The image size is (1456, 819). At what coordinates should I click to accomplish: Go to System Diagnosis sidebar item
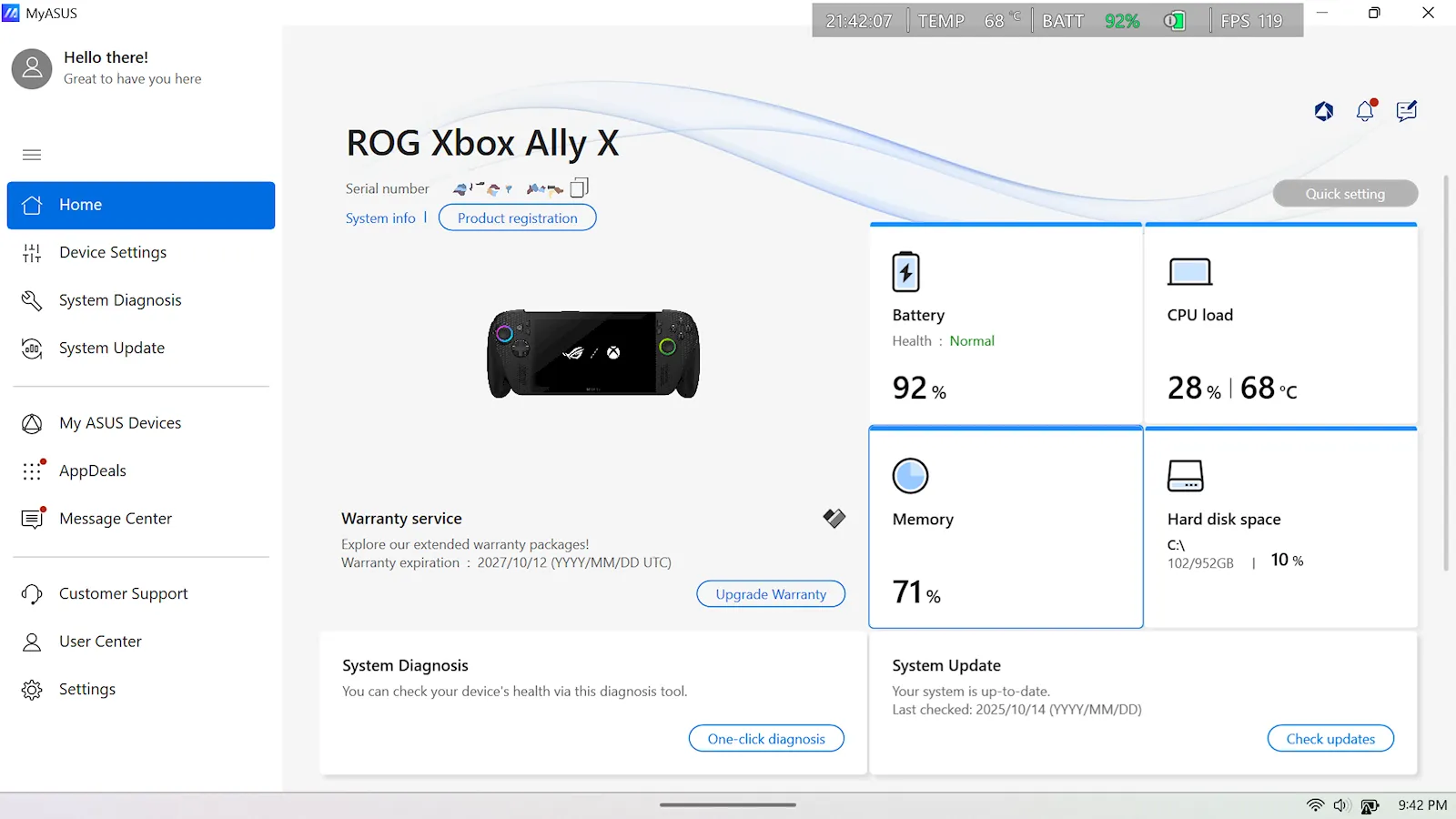120,300
